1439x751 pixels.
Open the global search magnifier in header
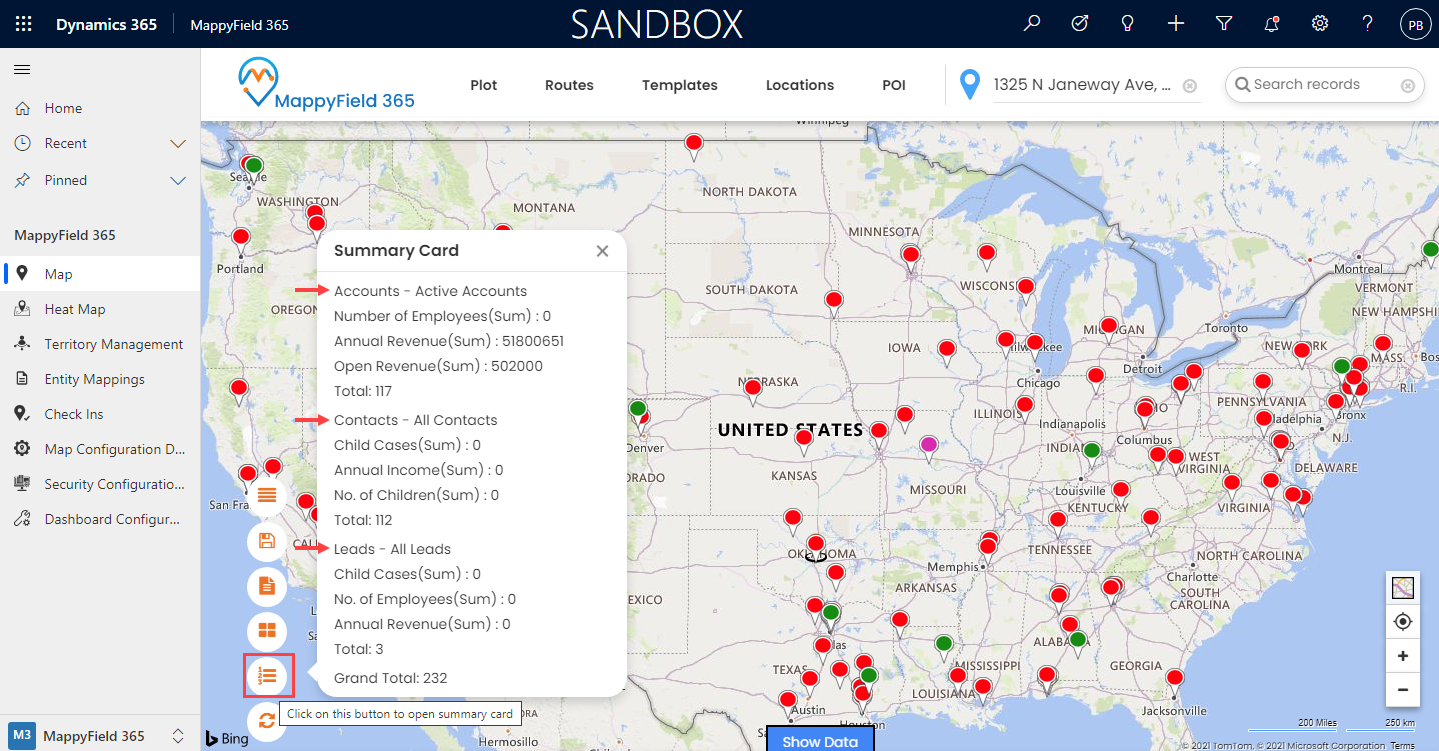coord(1032,24)
